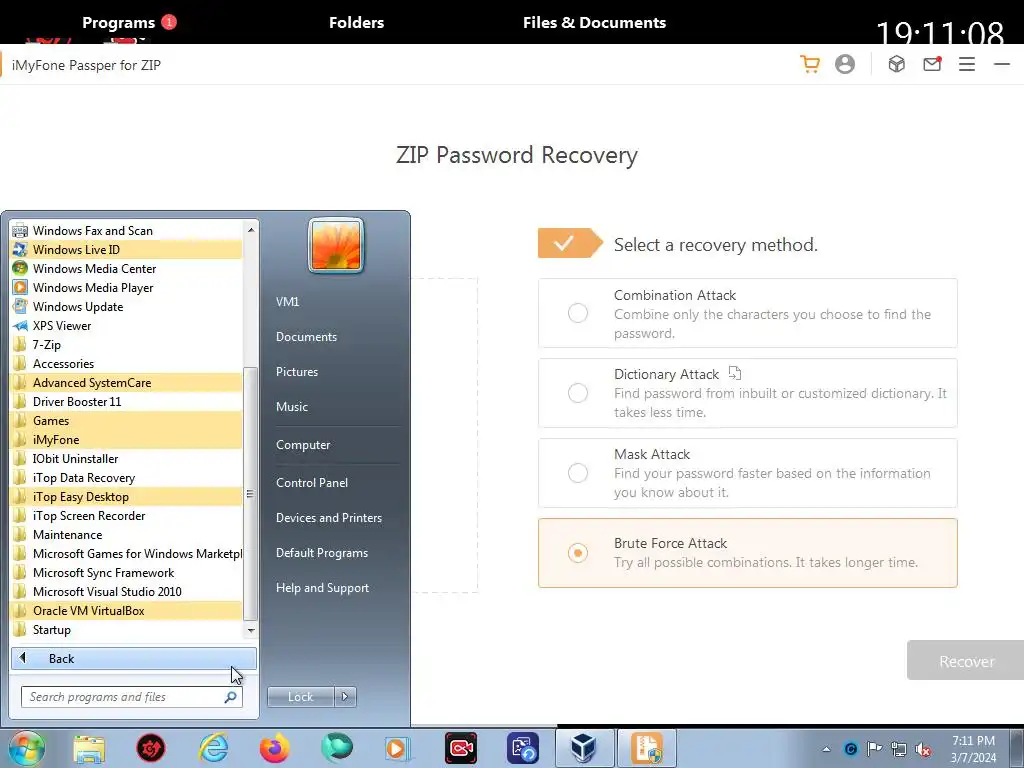The width and height of the screenshot is (1024, 768).
Task: Click the Recover button
Action: click(966, 661)
